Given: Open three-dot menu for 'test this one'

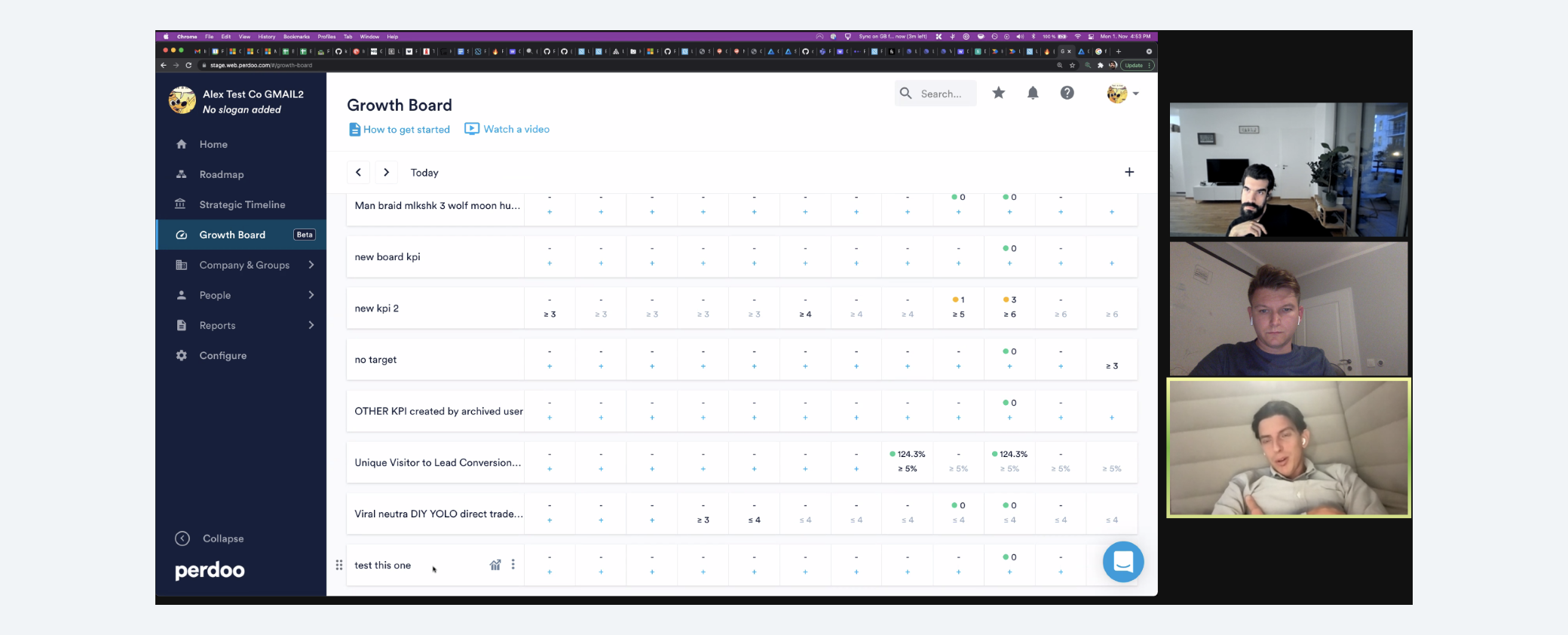Looking at the screenshot, I should [x=513, y=565].
